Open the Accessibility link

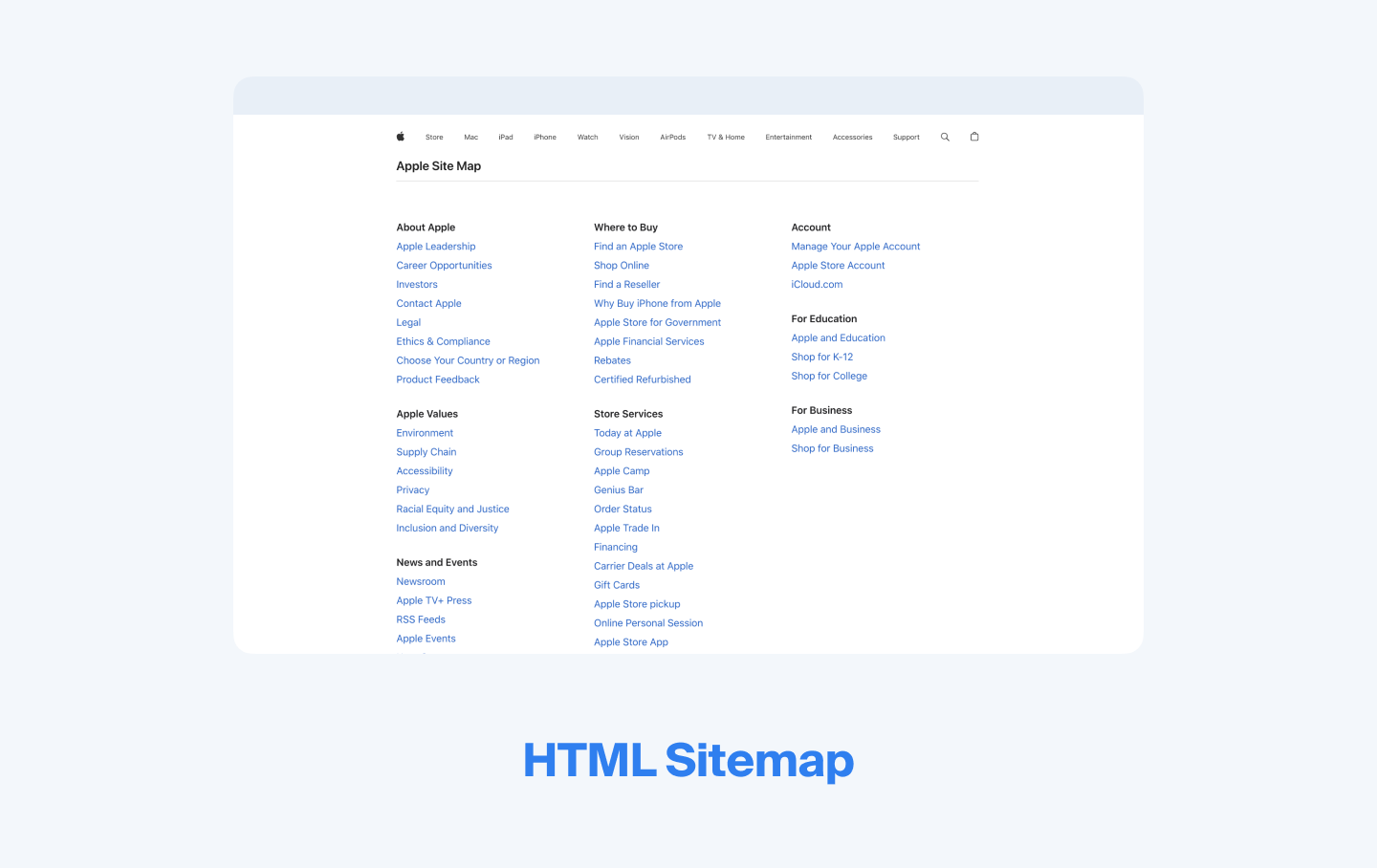pyautogui.click(x=425, y=471)
